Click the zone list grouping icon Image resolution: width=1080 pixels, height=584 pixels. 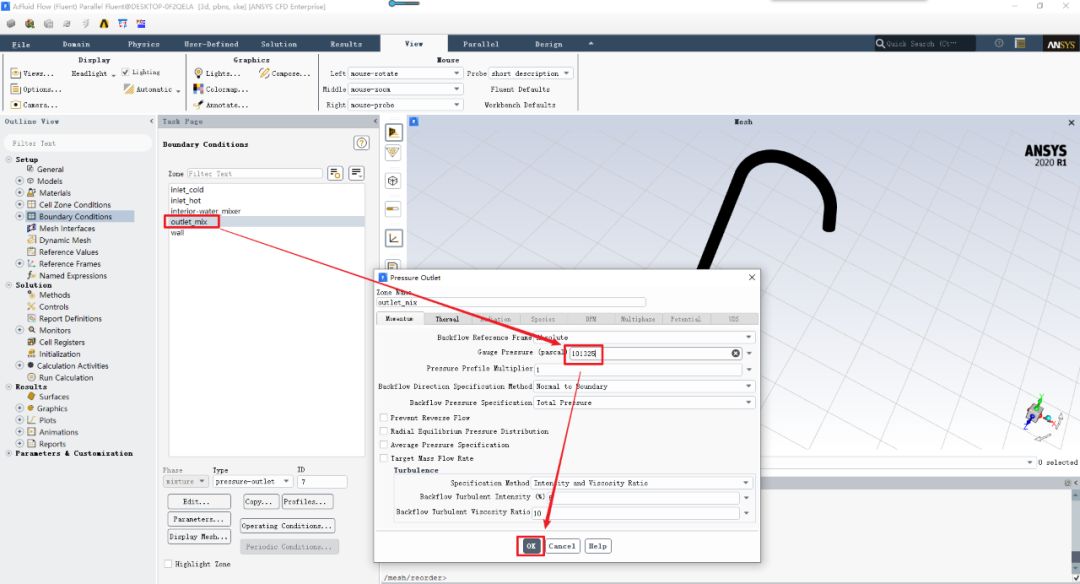[356, 174]
